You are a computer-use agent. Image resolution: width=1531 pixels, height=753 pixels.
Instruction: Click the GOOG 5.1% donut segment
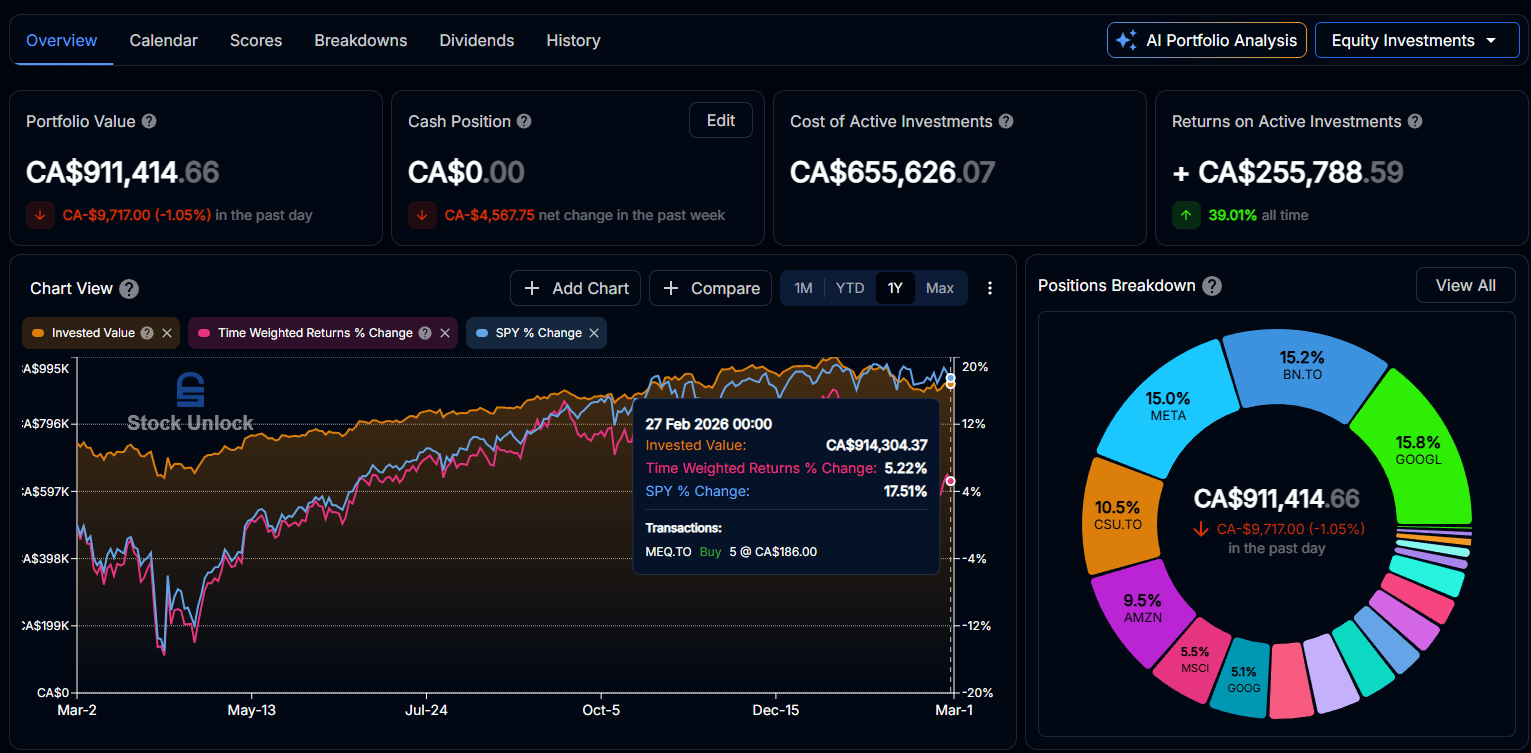point(1243,677)
